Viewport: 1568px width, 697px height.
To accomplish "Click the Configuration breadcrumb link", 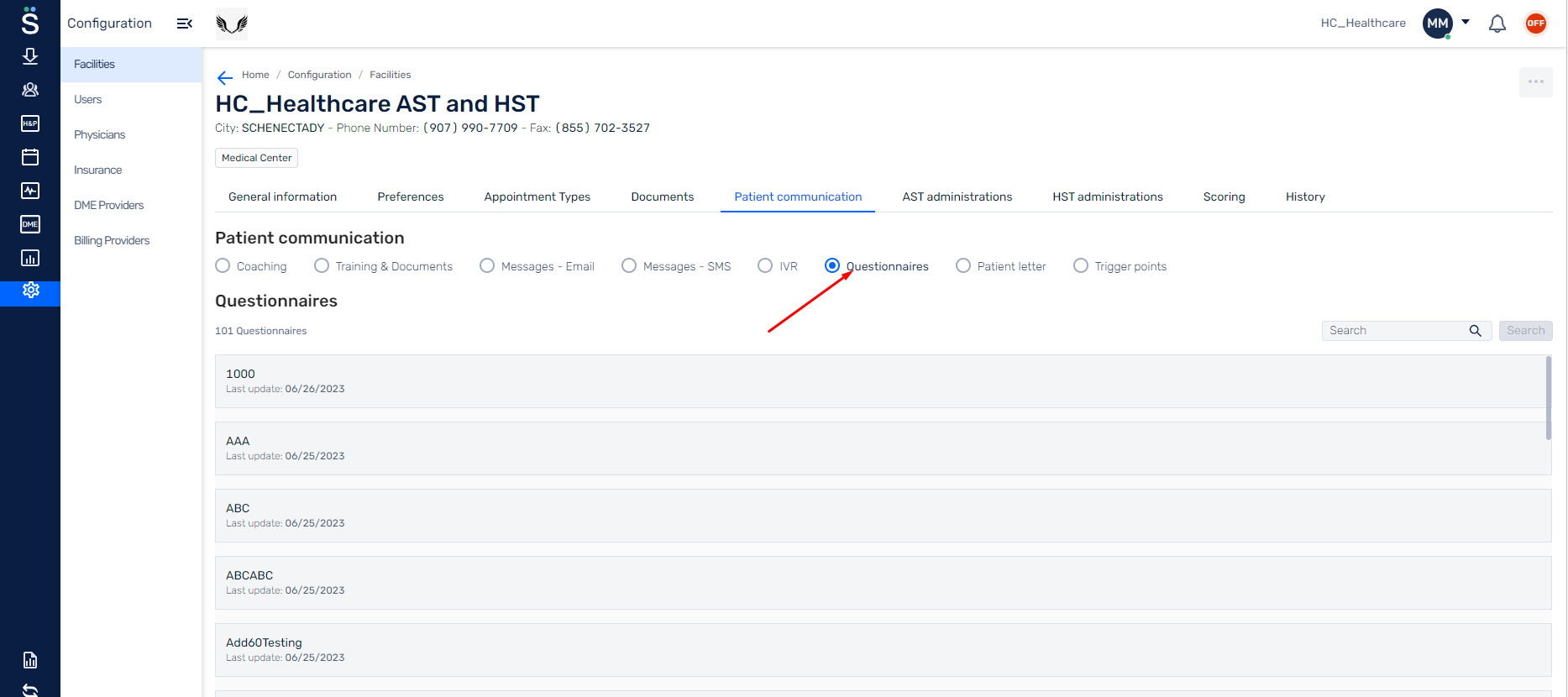I will click(319, 75).
